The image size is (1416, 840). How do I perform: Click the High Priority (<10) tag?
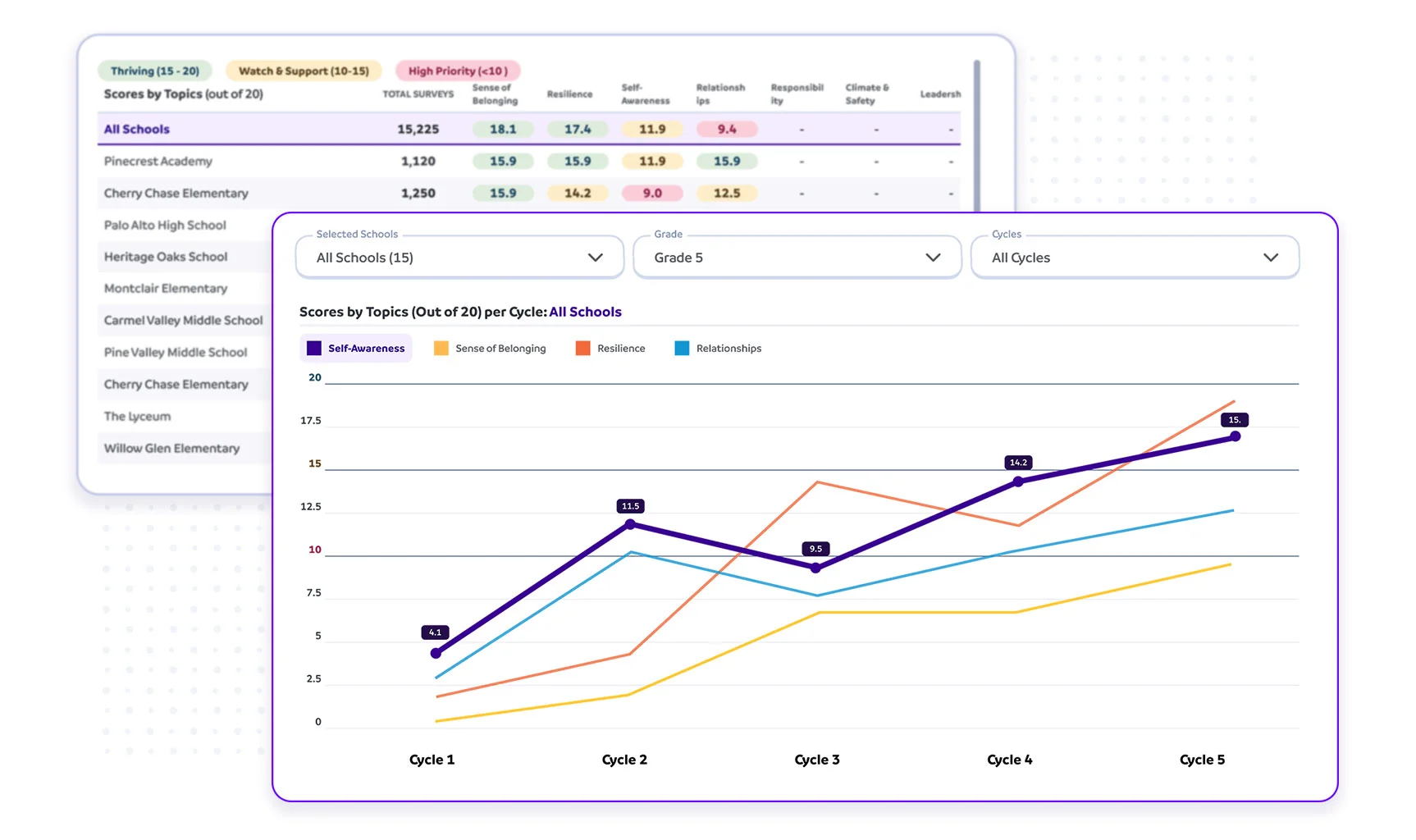[x=458, y=71]
